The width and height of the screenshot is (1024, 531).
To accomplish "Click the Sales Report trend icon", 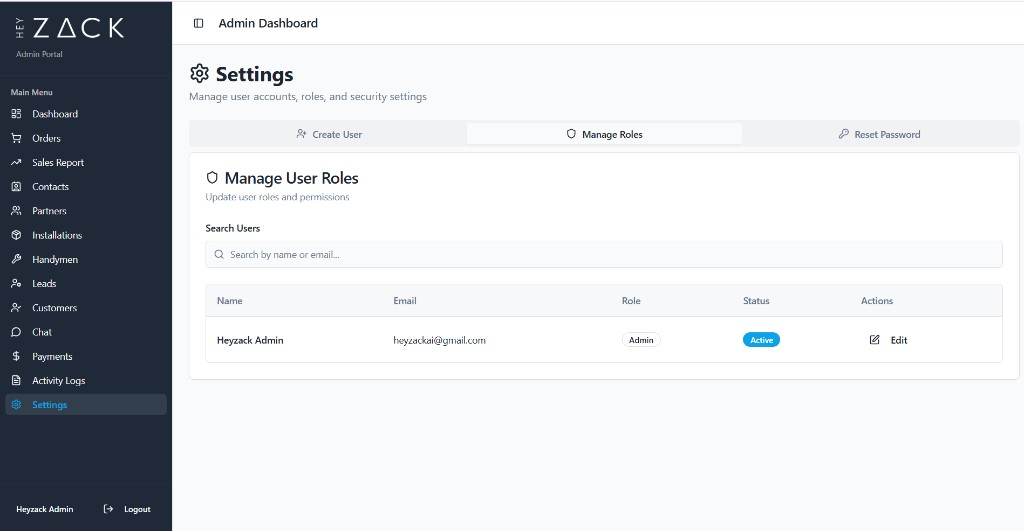I will pos(16,162).
